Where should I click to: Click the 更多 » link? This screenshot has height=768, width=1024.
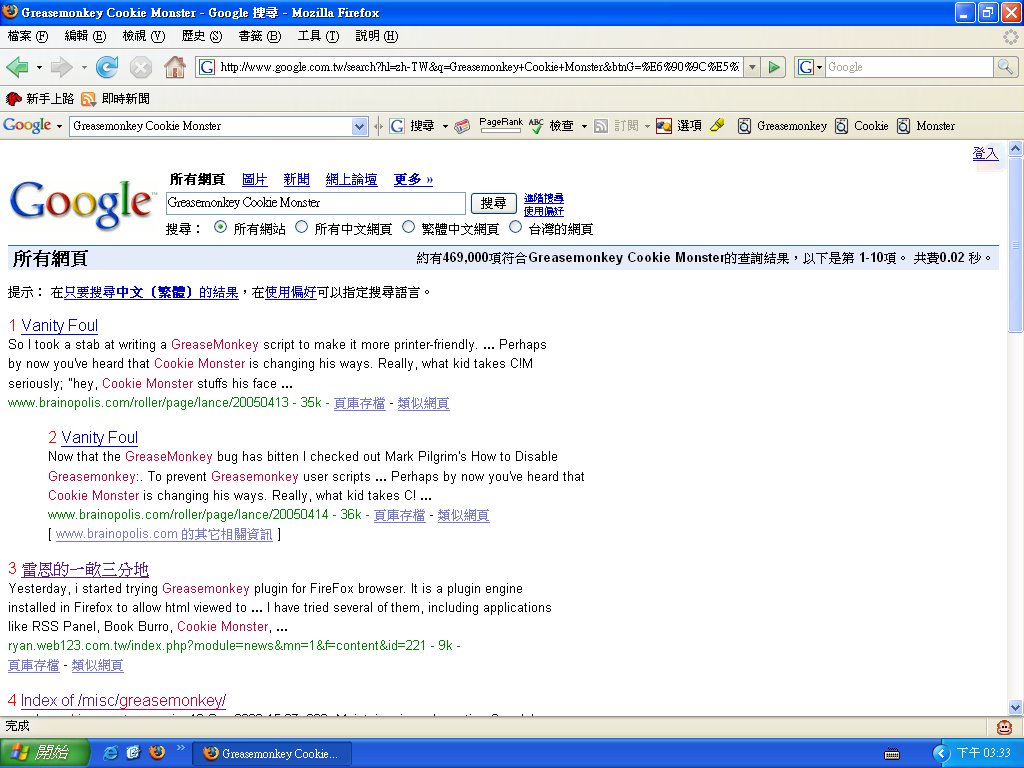click(413, 180)
